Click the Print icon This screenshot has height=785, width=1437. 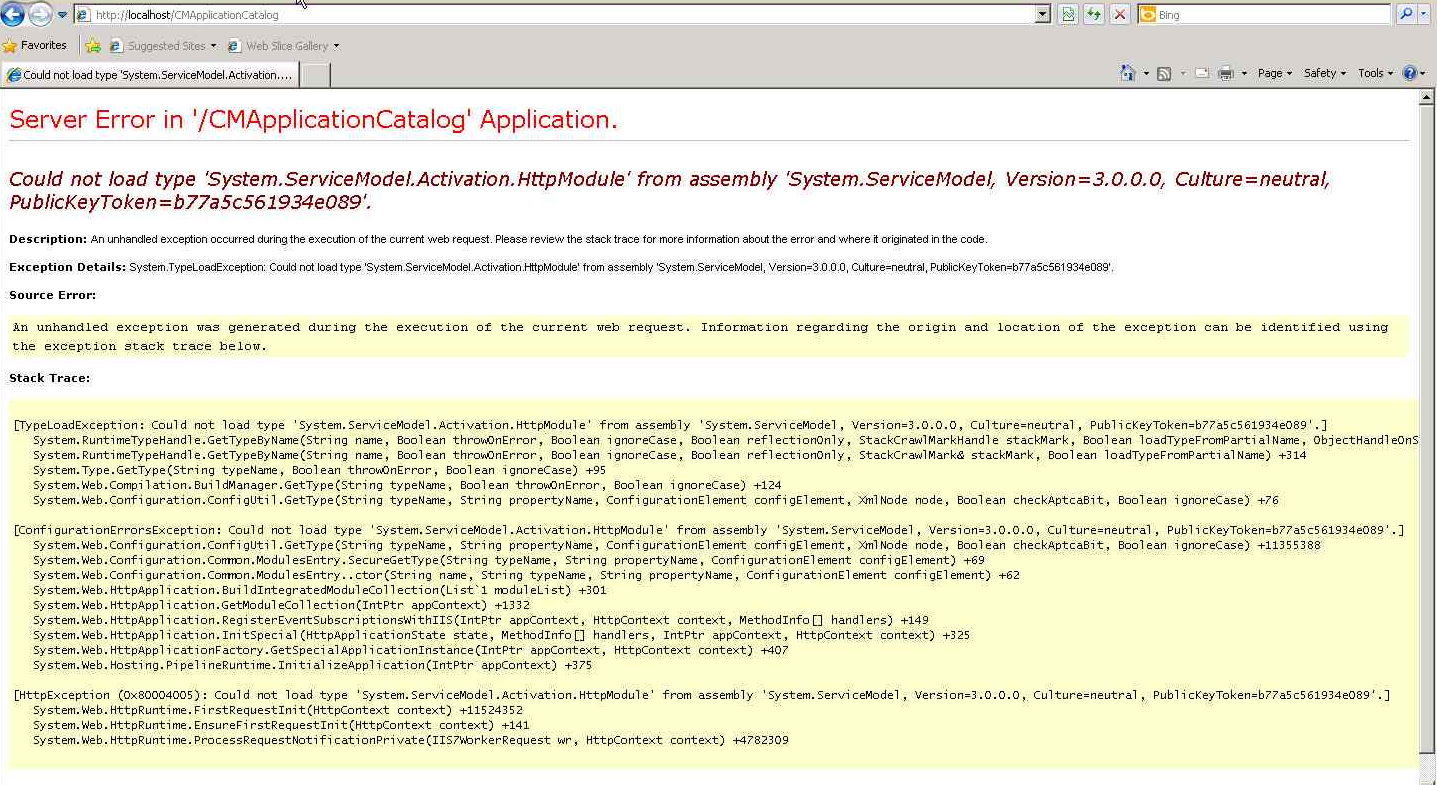tap(1226, 73)
